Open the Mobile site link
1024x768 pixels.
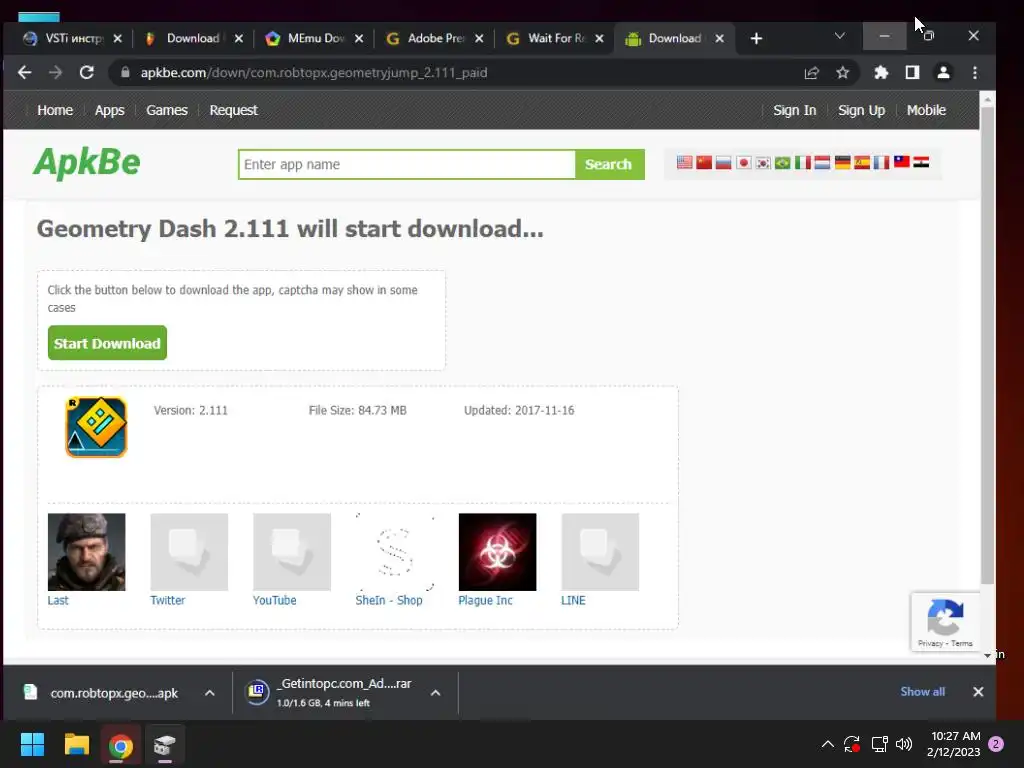926,110
